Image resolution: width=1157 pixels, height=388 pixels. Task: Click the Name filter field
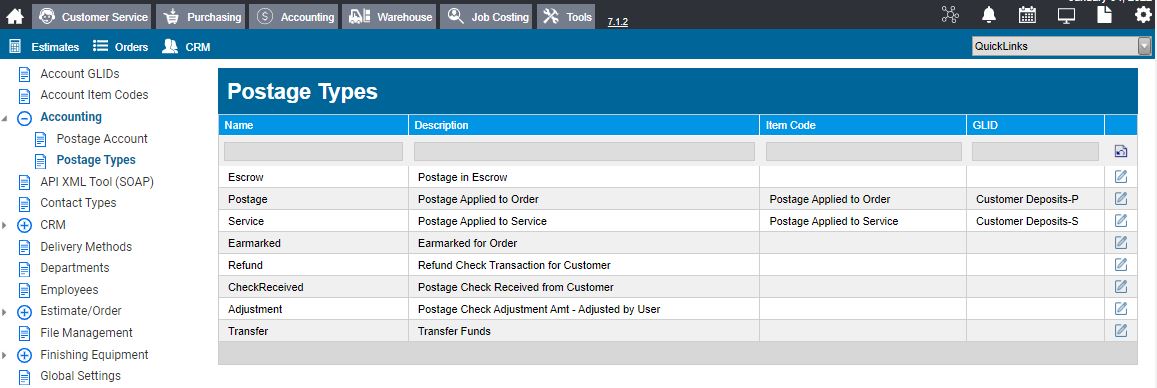tap(314, 151)
